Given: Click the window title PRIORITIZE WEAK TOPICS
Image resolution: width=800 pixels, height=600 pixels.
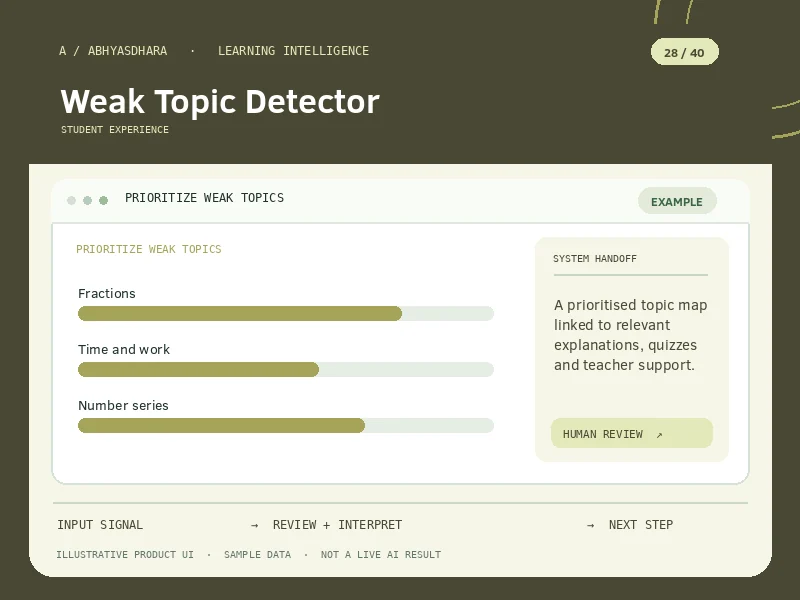Looking at the screenshot, I should pyautogui.click(x=205, y=197).
